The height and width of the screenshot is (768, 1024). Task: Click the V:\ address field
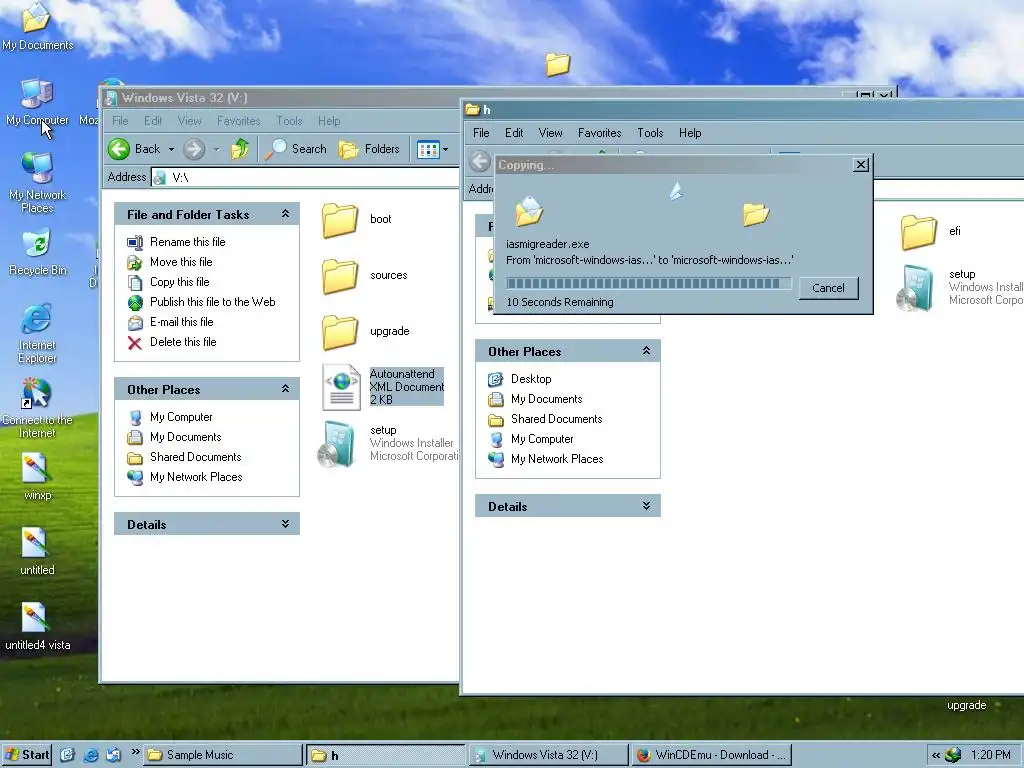coord(305,177)
